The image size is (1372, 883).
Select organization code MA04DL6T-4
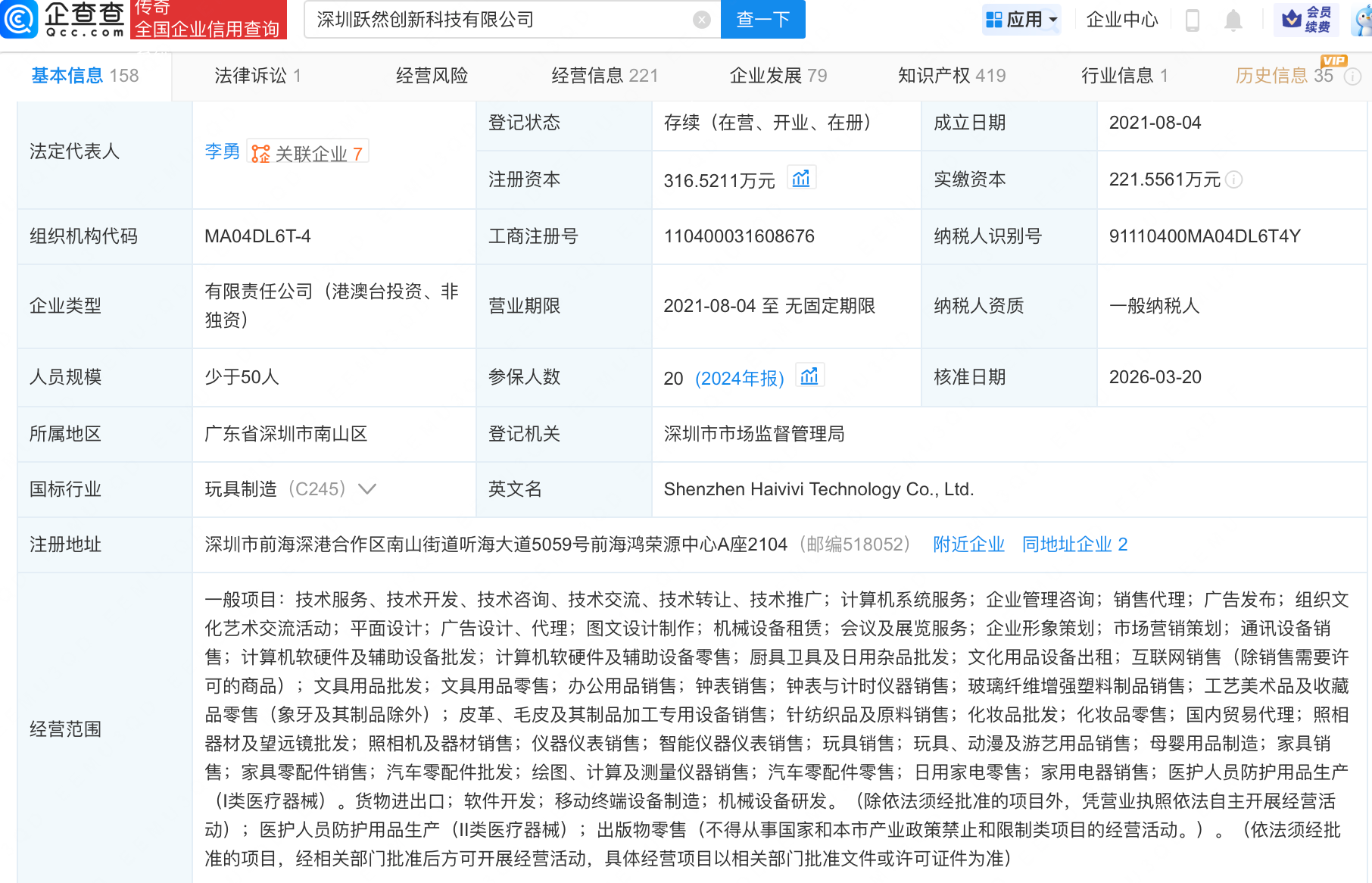pyautogui.click(x=257, y=236)
